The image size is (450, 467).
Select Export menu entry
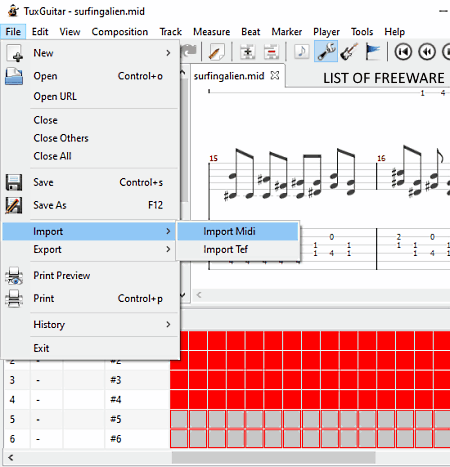pyautogui.click(x=90, y=249)
